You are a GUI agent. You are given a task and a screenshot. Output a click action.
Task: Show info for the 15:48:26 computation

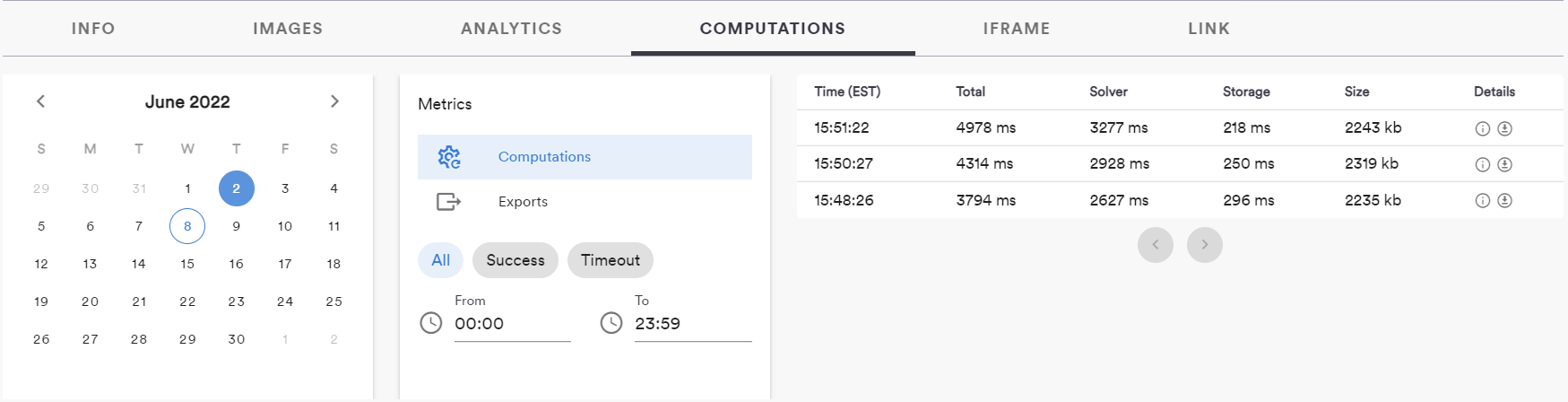tap(1482, 200)
